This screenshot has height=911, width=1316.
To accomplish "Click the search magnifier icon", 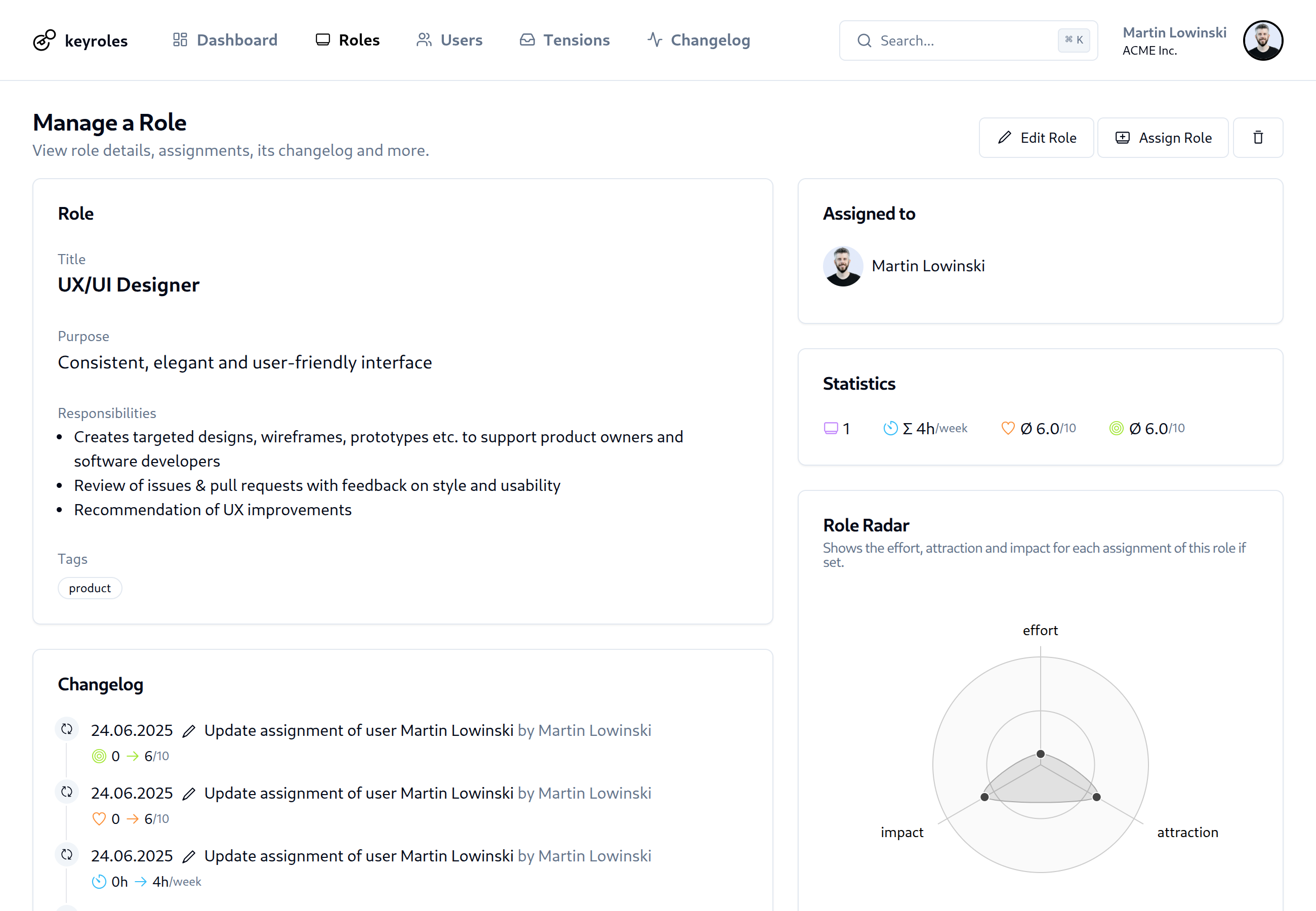I will click(864, 40).
